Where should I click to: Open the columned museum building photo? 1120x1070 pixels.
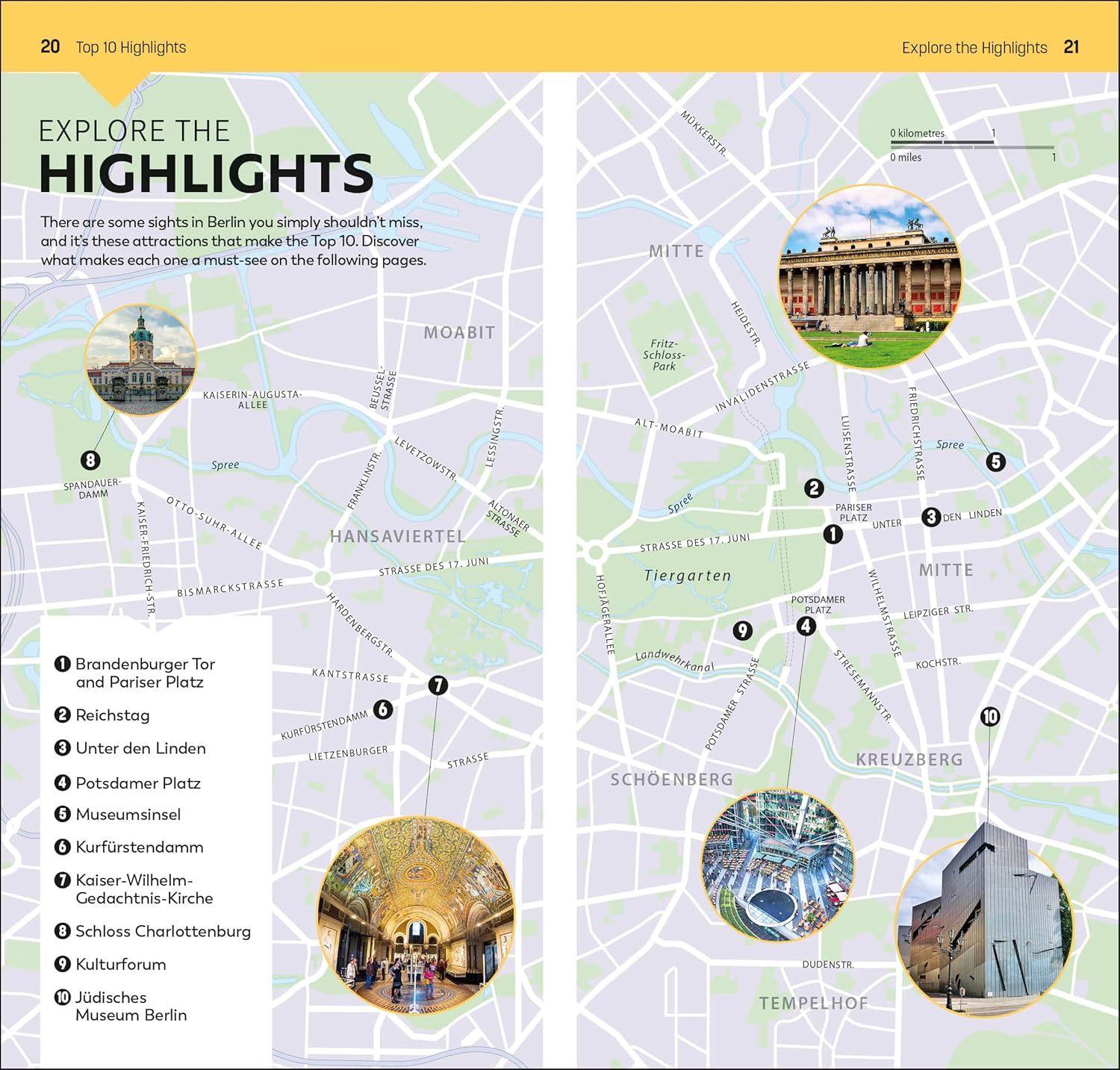point(870,277)
